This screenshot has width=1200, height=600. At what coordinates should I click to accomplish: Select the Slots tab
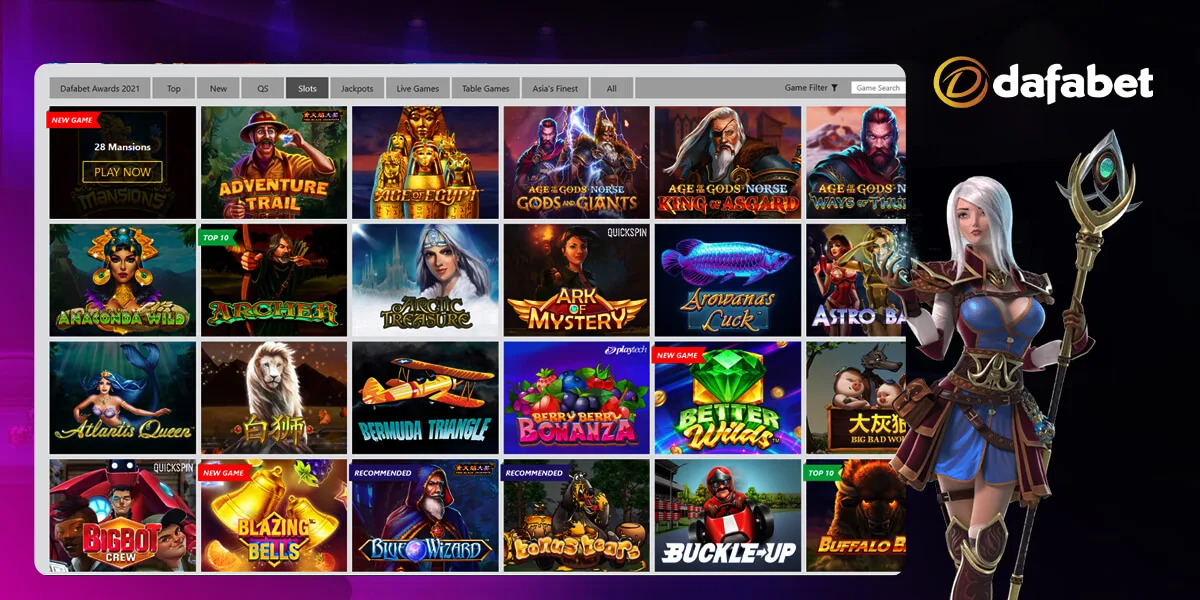click(307, 88)
